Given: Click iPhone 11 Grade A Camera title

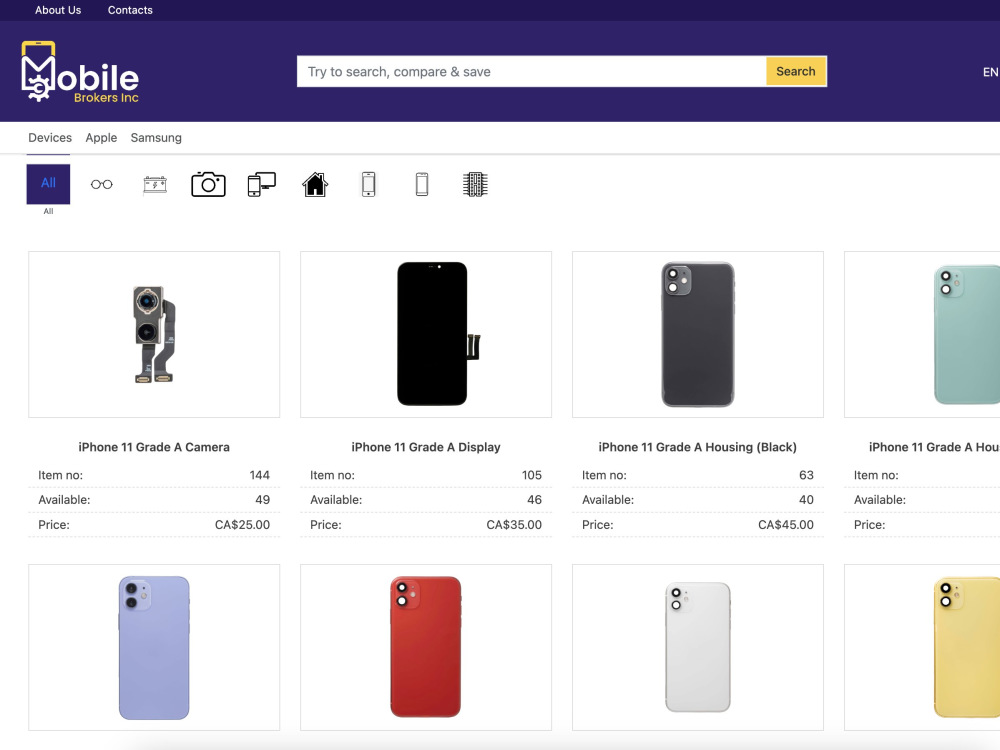Looking at the screenshot, I should 154,447.
